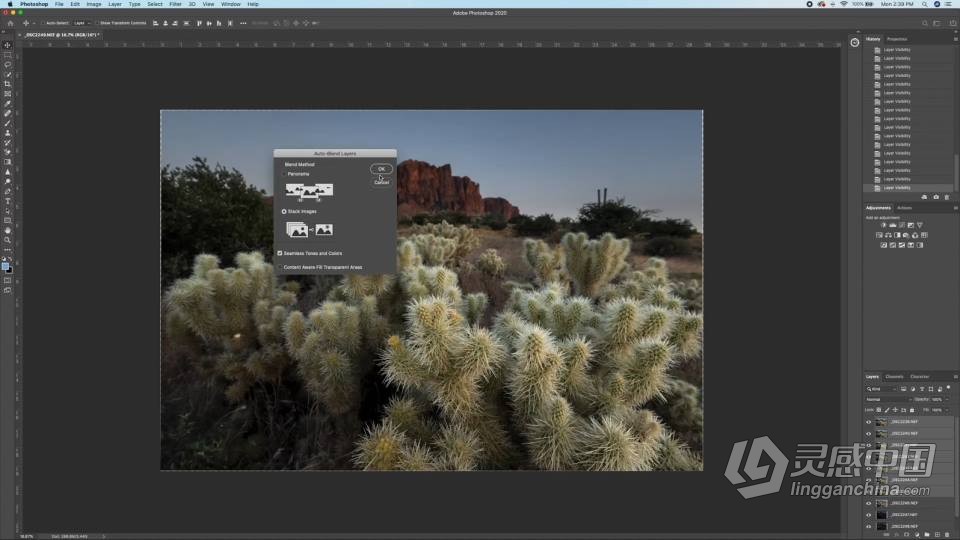The width and height of the screenshot is (960, 540).
Task: Add a Vibrance adjustment
Action: [x=920, y=225]
